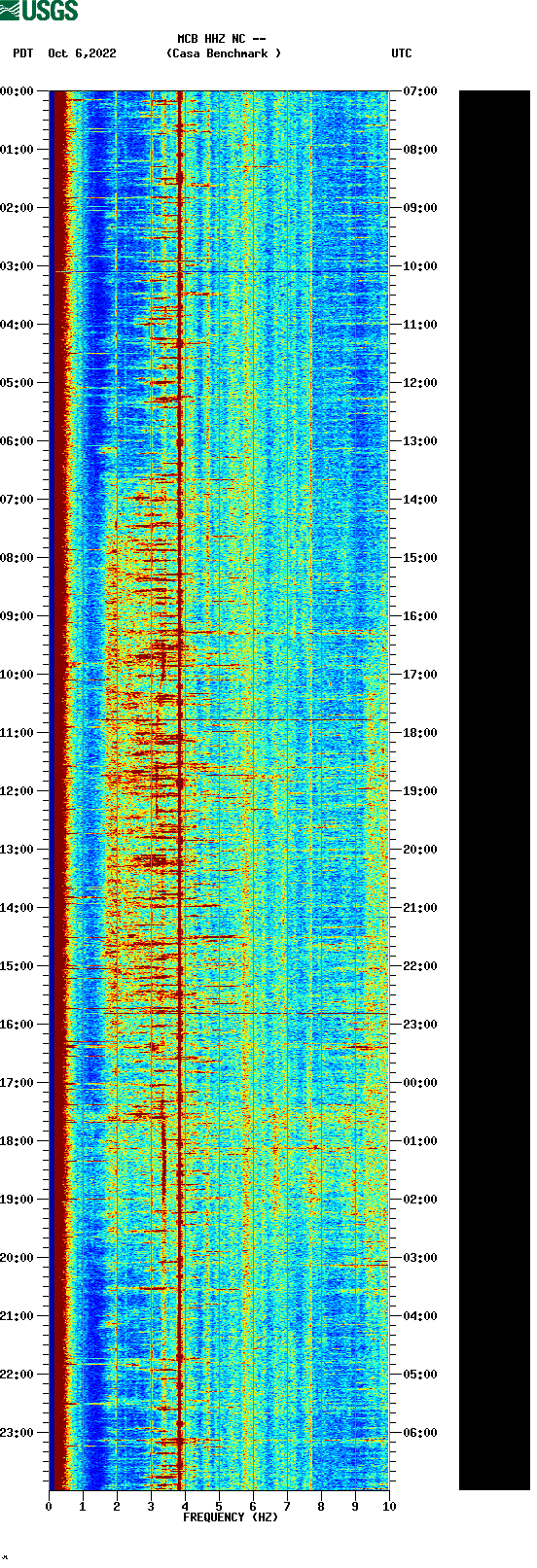Click the USGS logo
This screenshot has height=1568, width=537.
pyautogui.click(x=39, y=11)
